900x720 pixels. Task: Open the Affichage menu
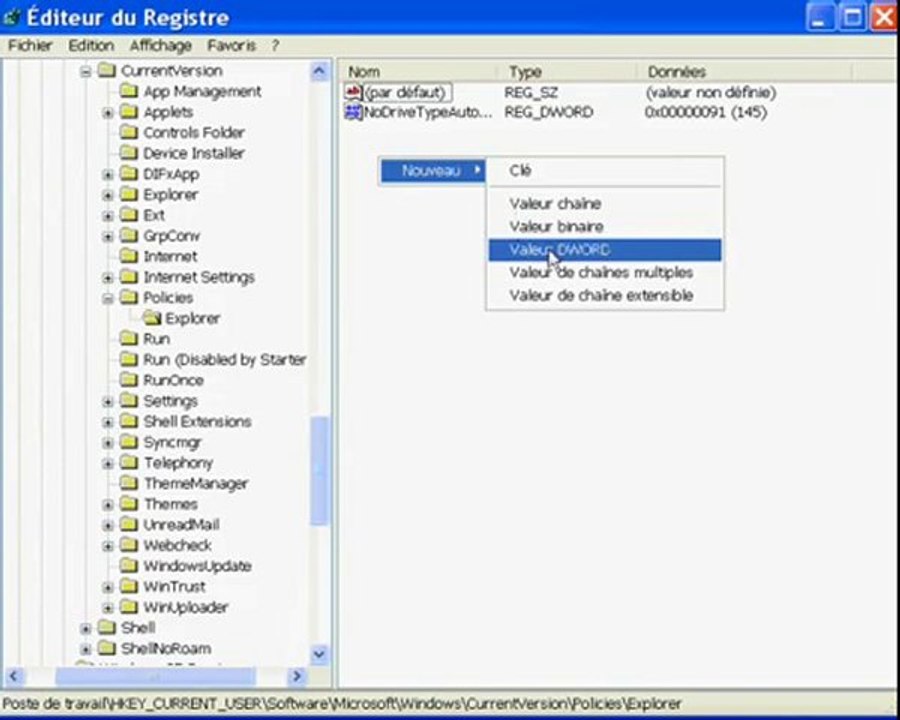coord(160,45)
